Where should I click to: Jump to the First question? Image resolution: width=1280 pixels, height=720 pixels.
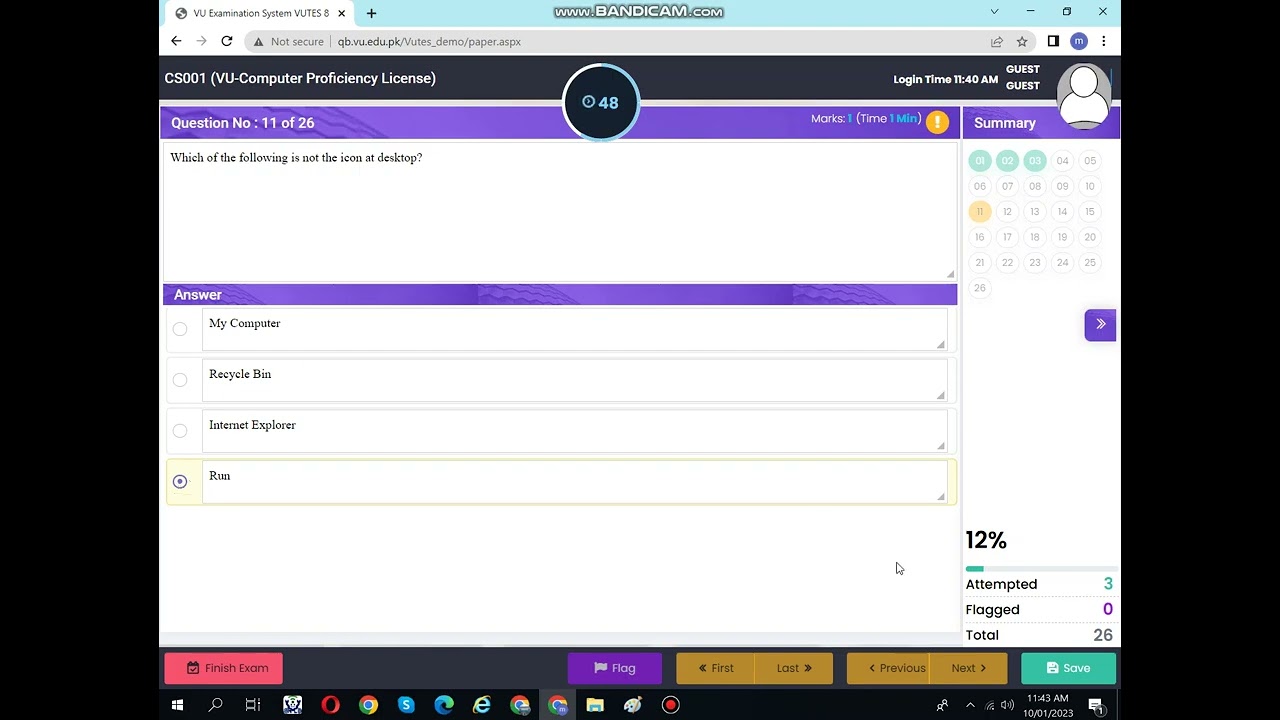click(715, 668)
